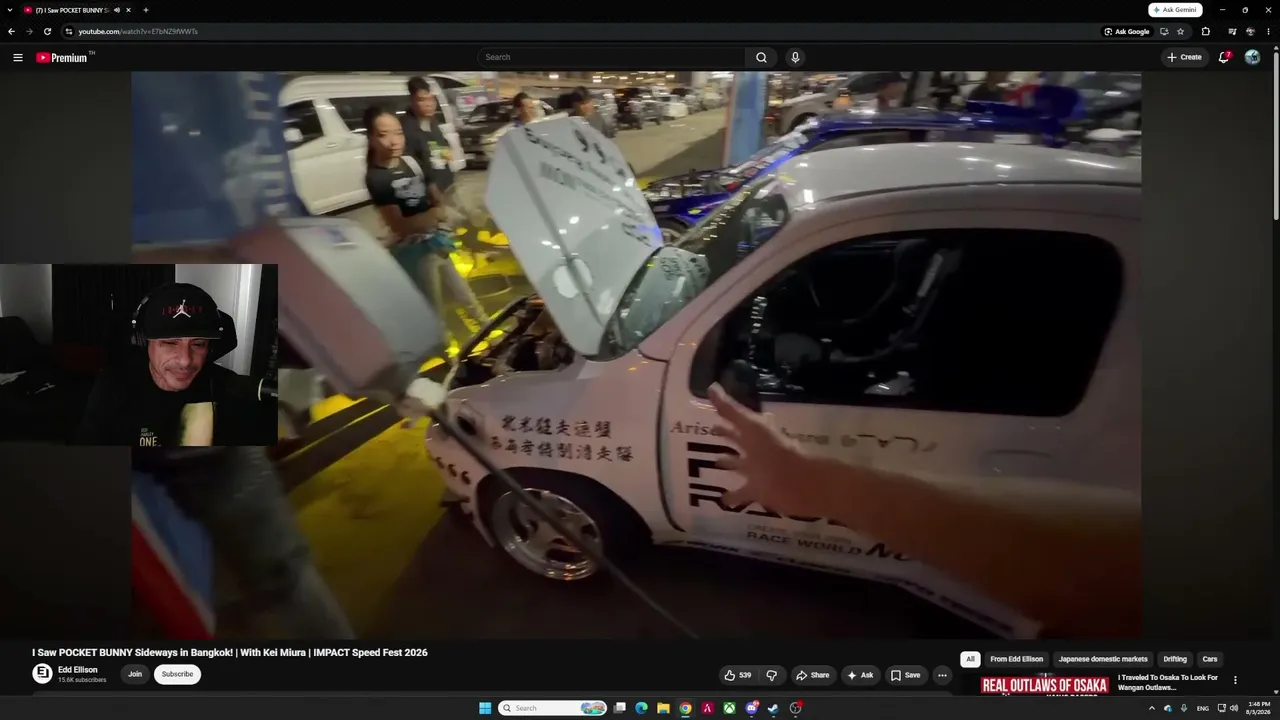The image size is (1280, 720).
Task: Open more actions ellipsis under video
Action: [x=942, y=675]
